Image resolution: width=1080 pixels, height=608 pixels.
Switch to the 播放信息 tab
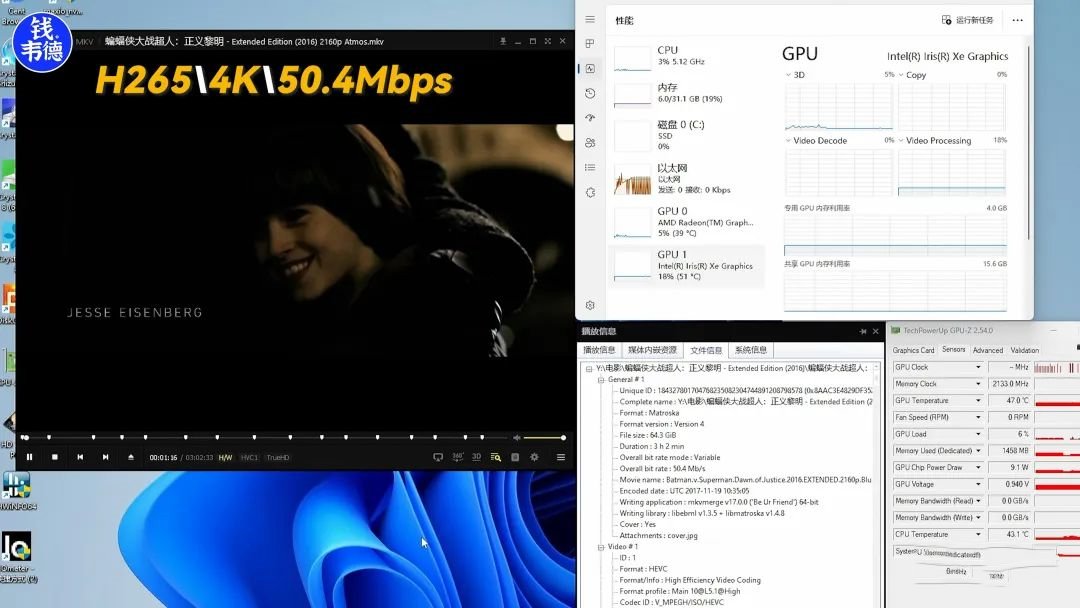point(599,350)
